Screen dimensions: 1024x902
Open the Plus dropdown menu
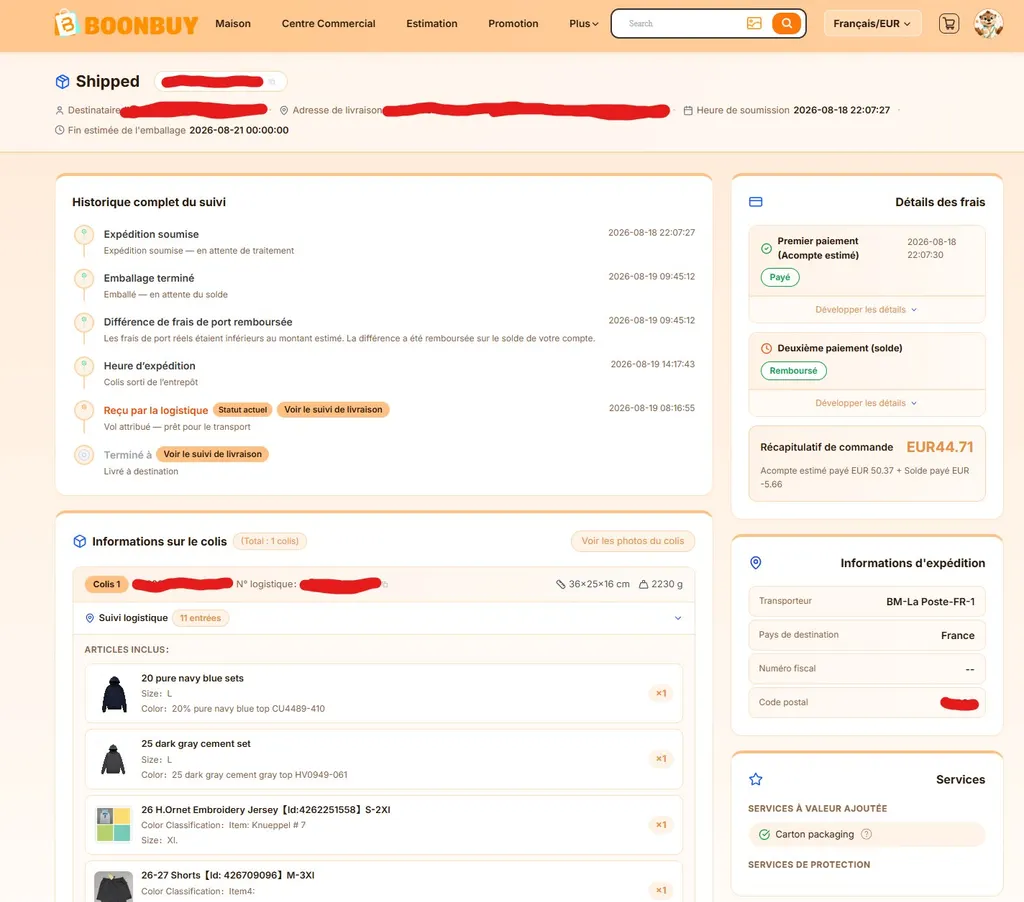pyautogui.click(x=583, y=24)
